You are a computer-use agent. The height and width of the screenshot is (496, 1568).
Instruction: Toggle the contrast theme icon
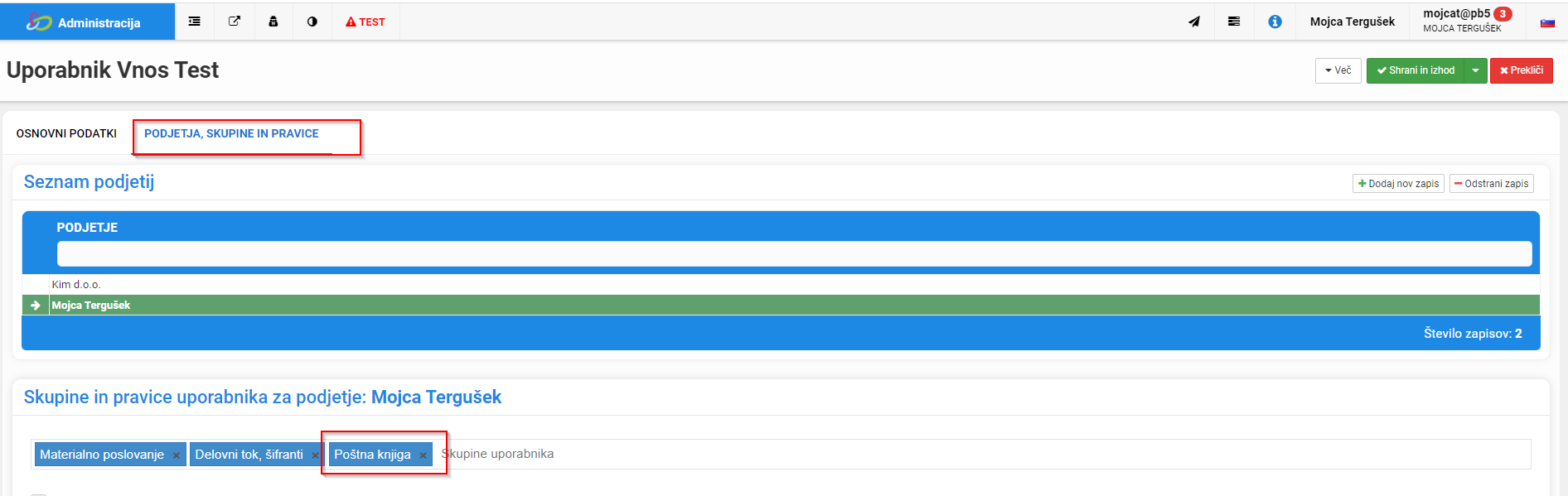click(x=312, y=22)
